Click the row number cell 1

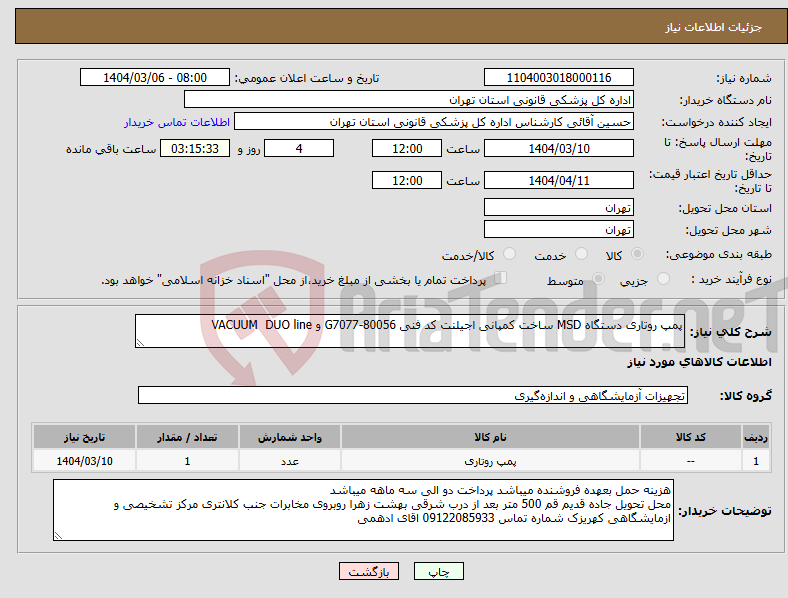click(x=756, y=461)
